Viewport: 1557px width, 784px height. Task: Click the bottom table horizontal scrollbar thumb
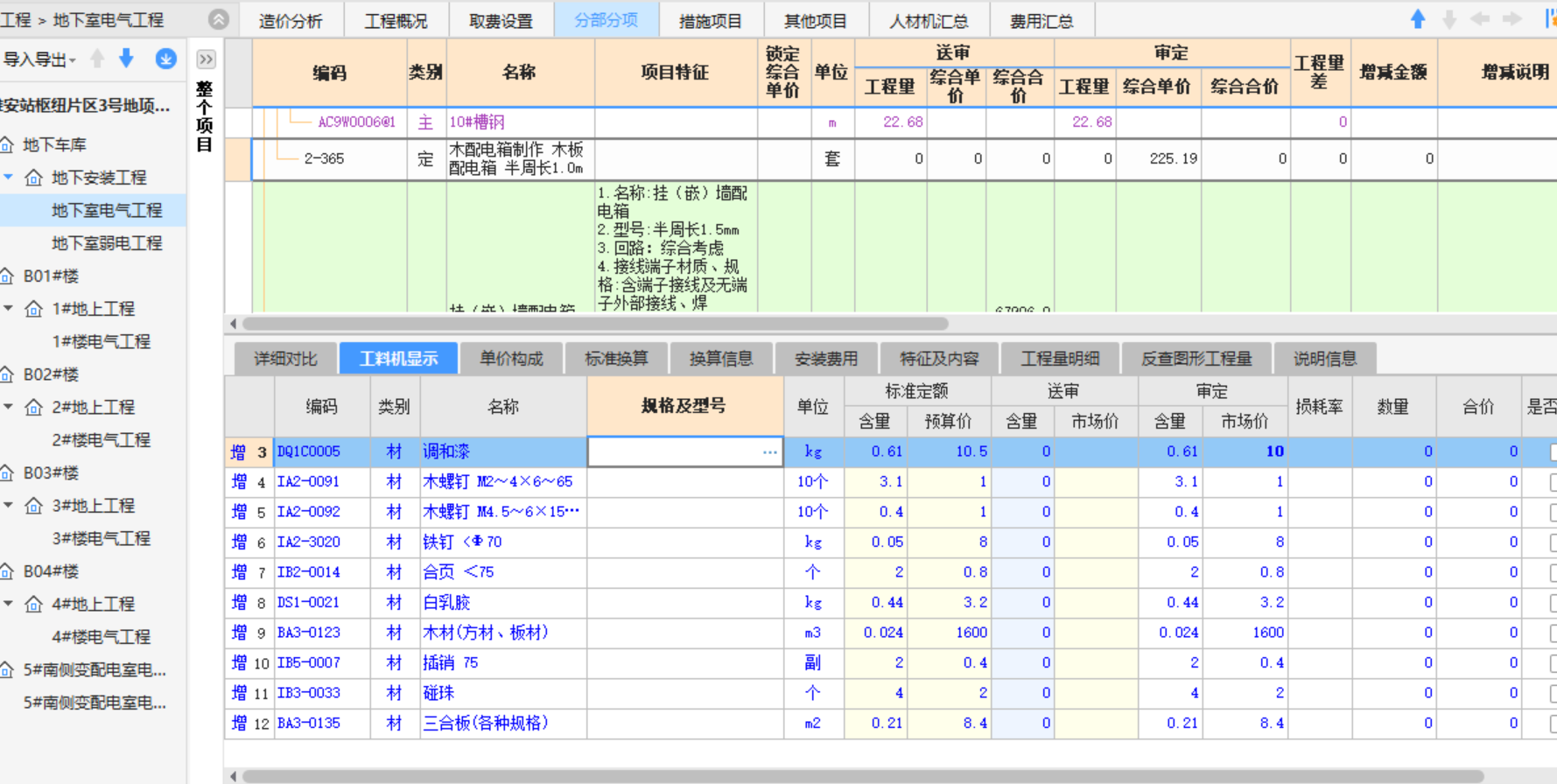862,776
